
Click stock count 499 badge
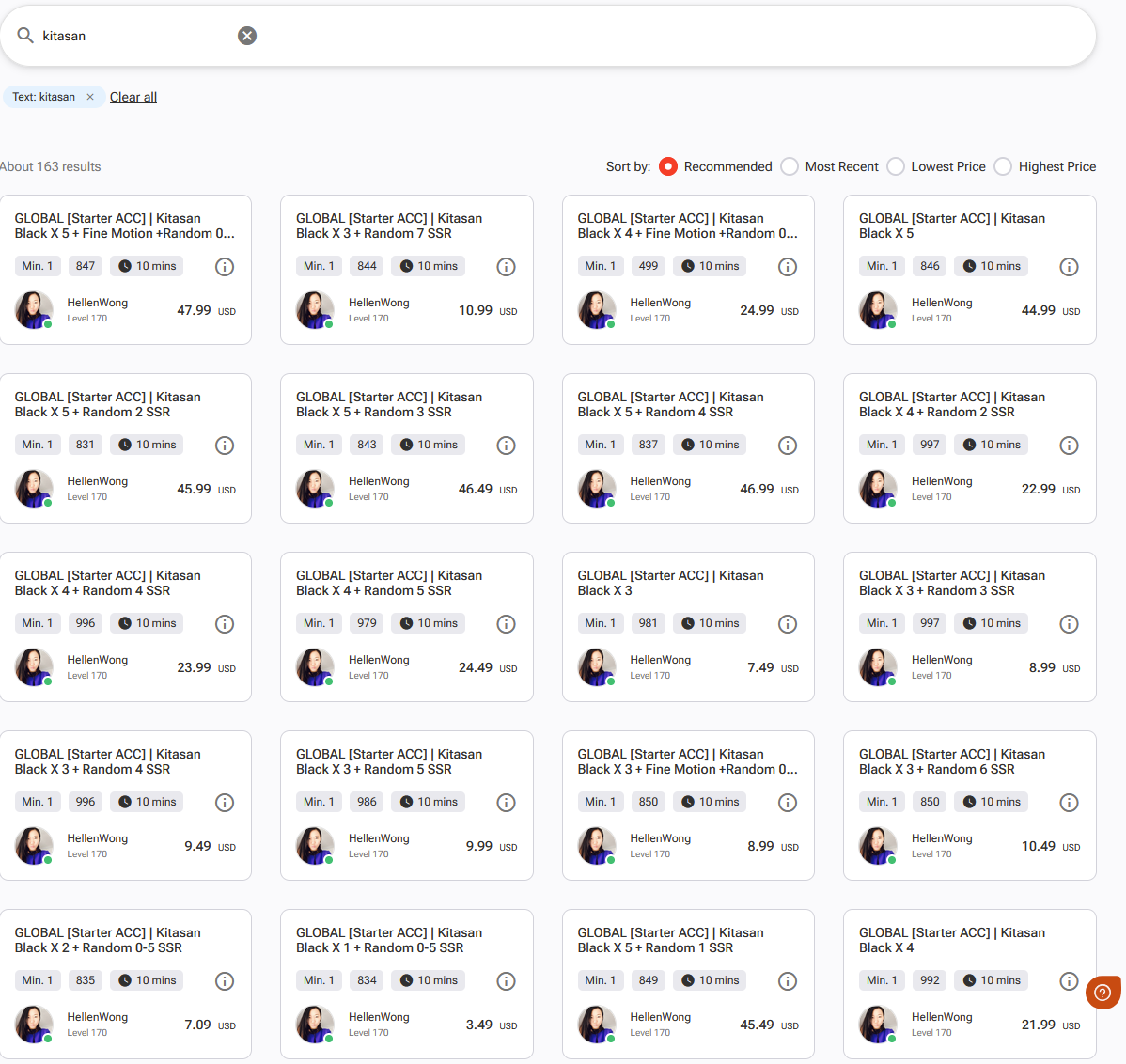(x=649, y=266)
